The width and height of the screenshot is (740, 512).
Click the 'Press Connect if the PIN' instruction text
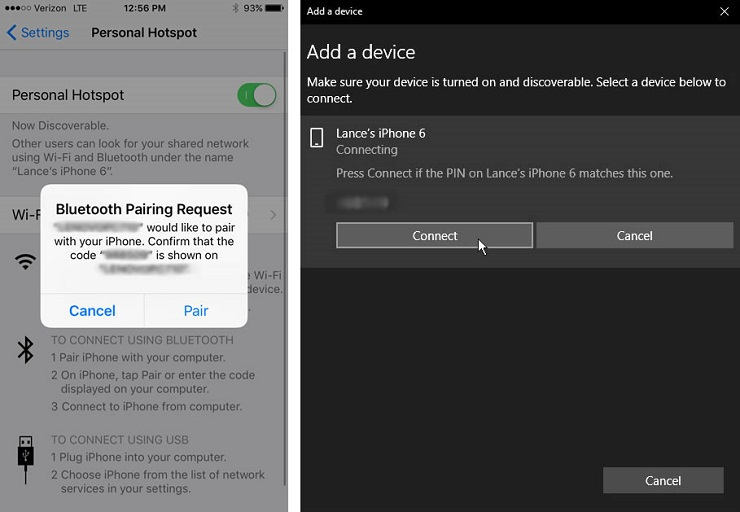pos(505,173)
